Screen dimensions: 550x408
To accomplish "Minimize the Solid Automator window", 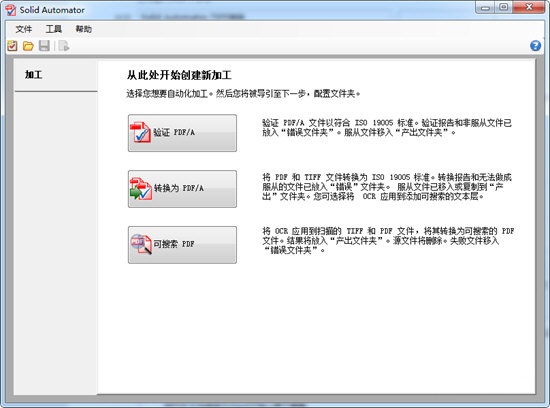I will [x=485, y=7].
